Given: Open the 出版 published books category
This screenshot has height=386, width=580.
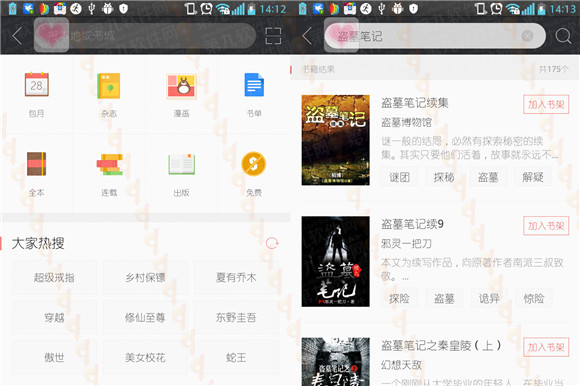Looking at the screenshot, I should point(181,174).
